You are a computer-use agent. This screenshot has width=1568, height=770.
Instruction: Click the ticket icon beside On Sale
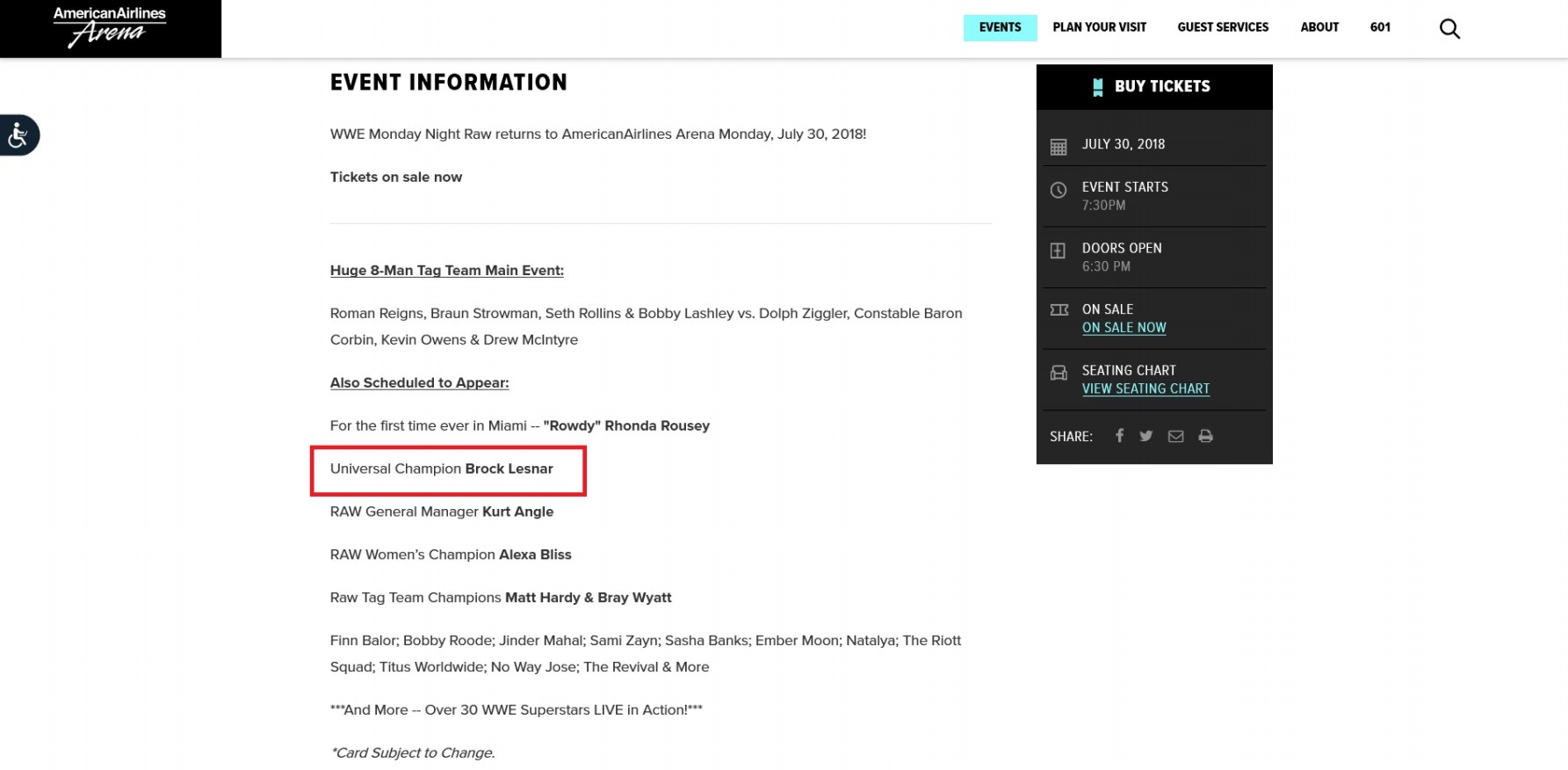[x=1059, y=309]
